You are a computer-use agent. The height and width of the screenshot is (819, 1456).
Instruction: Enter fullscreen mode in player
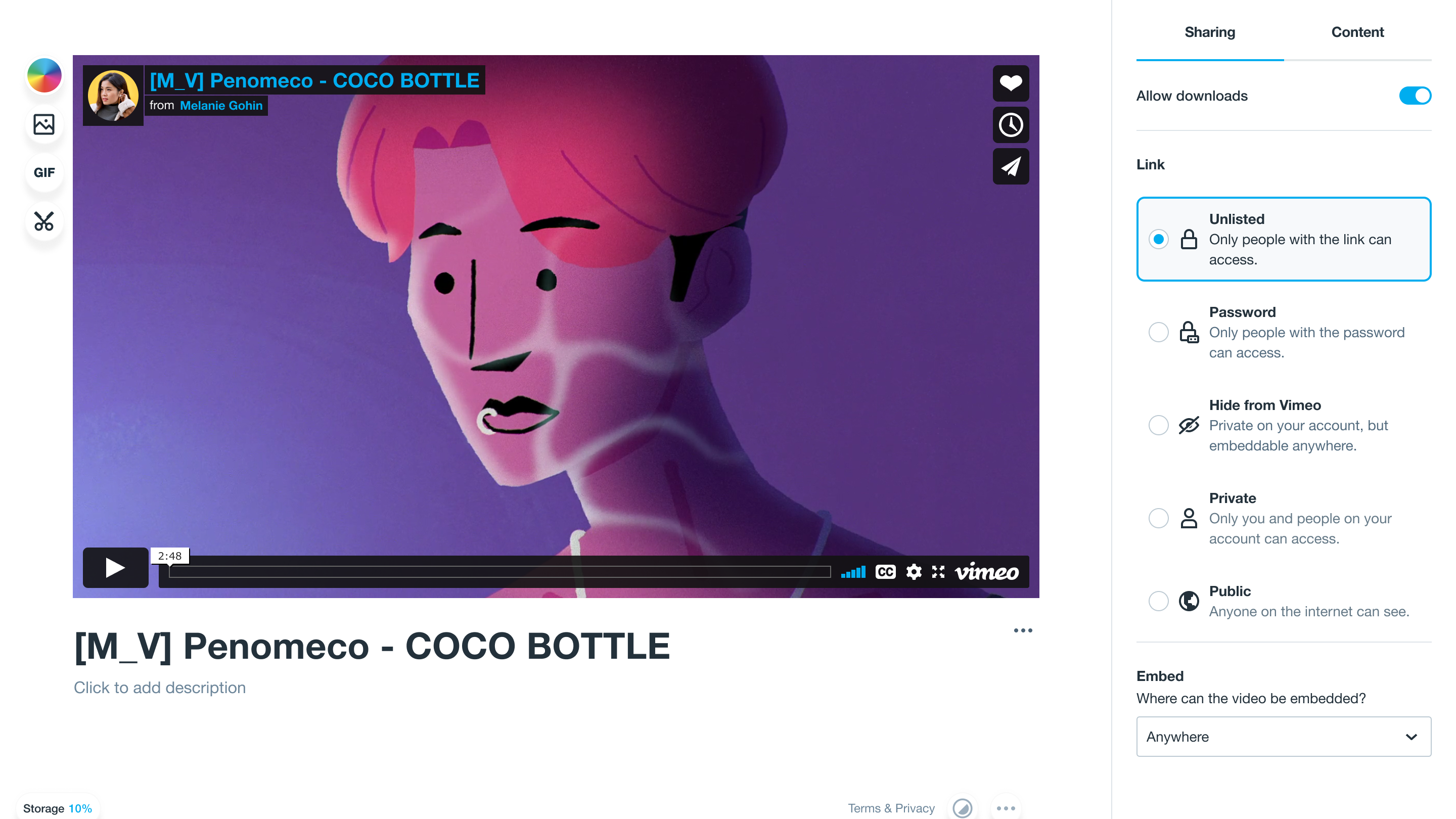pos(938,572)
